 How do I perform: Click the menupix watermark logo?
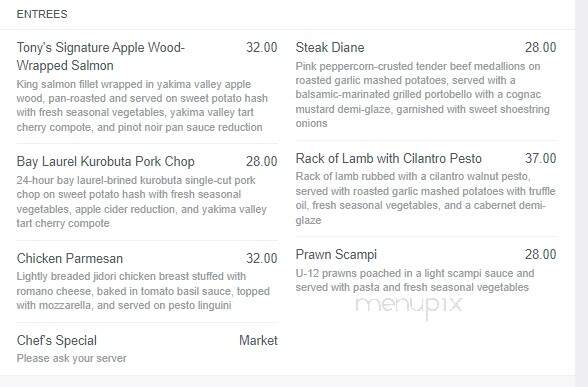[409, 306]
